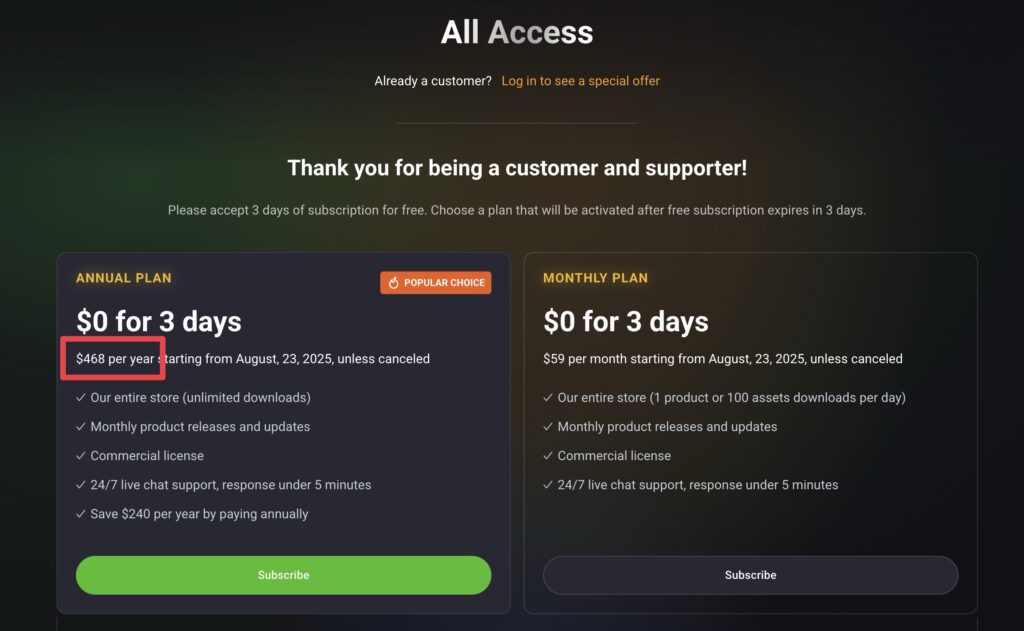Click Thank you for being a customer heading
The width and height of the screenshot is (1024, 631).
517,168
